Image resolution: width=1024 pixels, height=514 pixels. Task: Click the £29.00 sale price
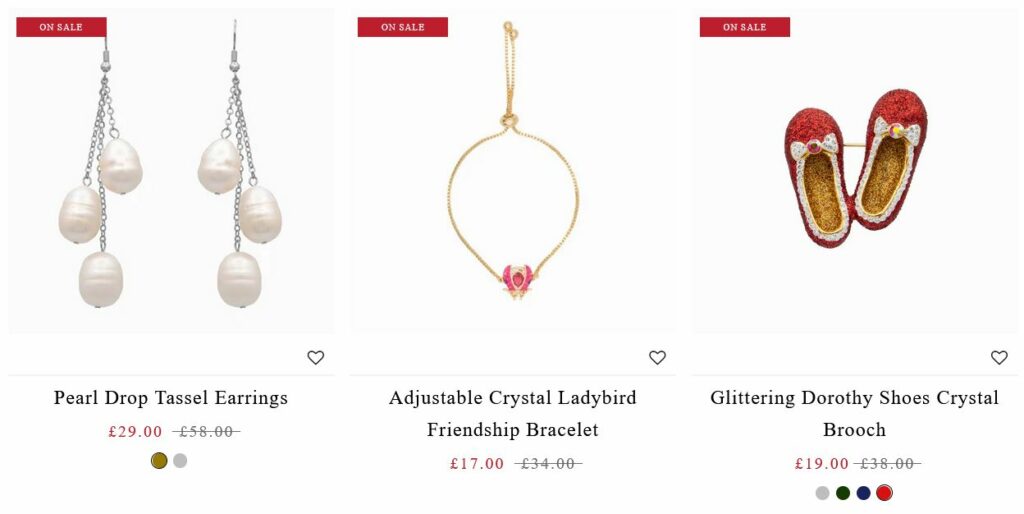135,432
